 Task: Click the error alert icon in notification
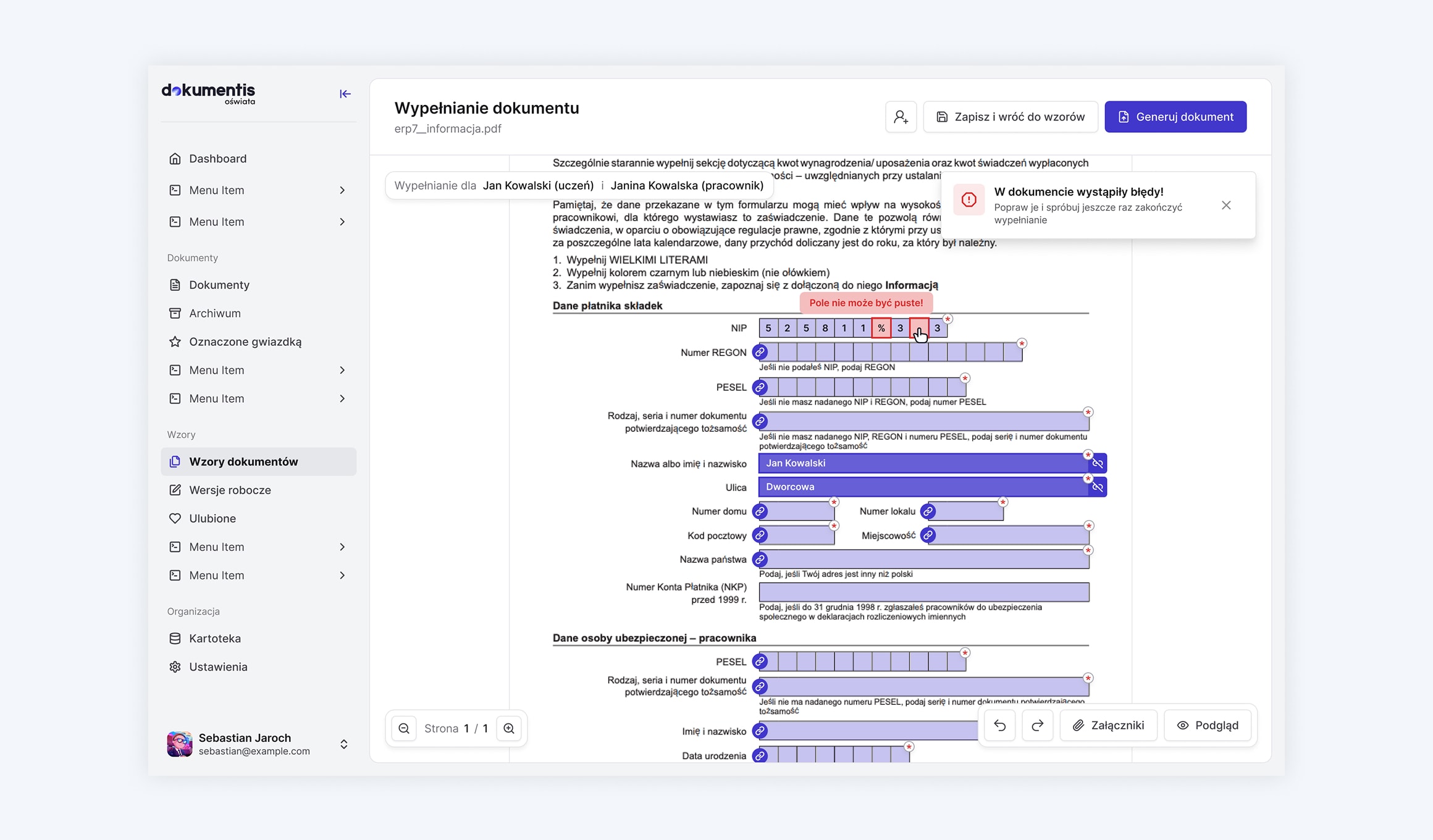969,199
